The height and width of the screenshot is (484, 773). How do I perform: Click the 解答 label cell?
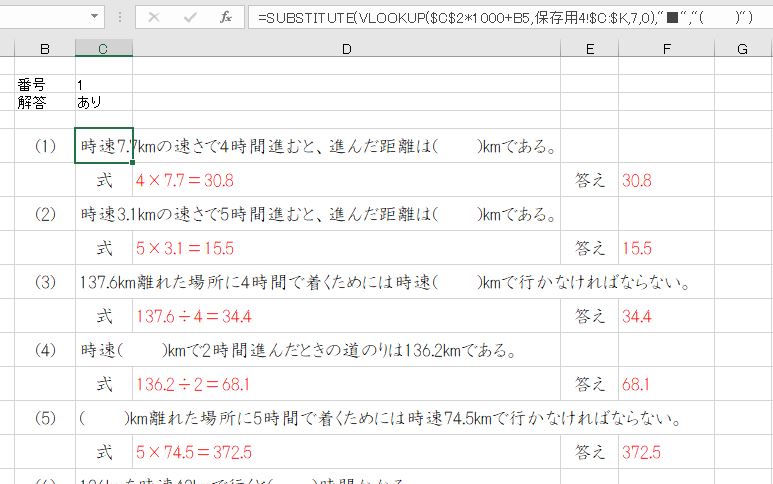45,102
